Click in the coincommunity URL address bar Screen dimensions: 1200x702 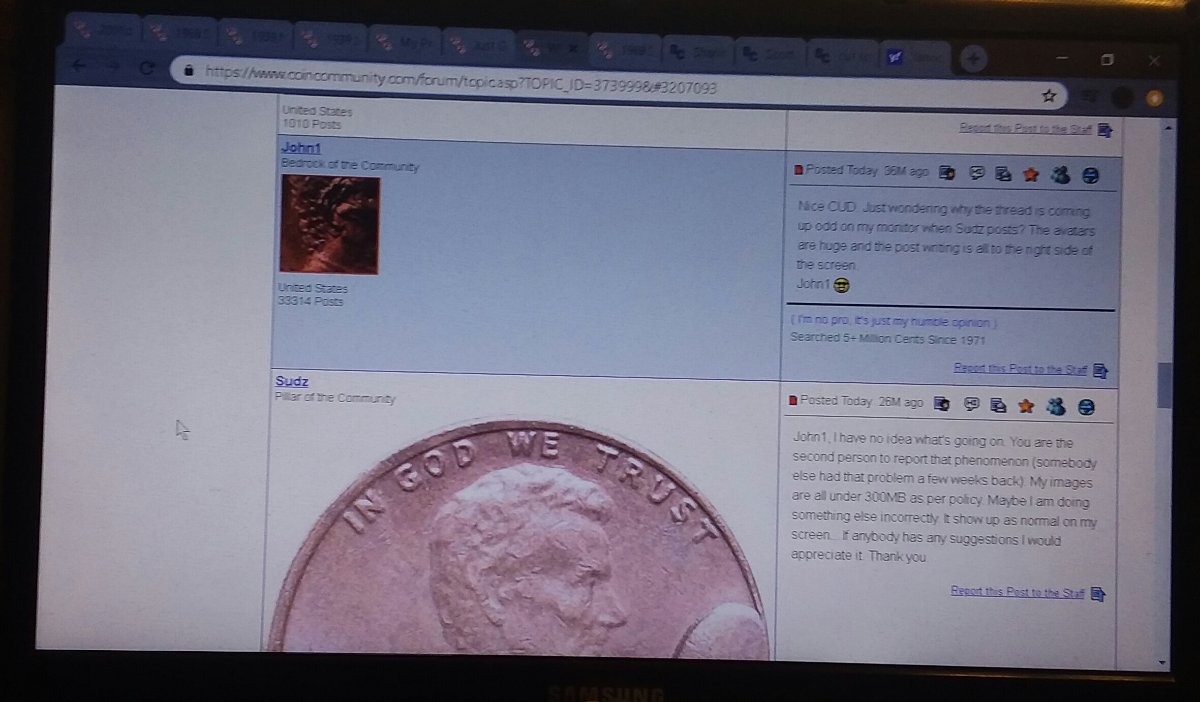coord(617,83)
